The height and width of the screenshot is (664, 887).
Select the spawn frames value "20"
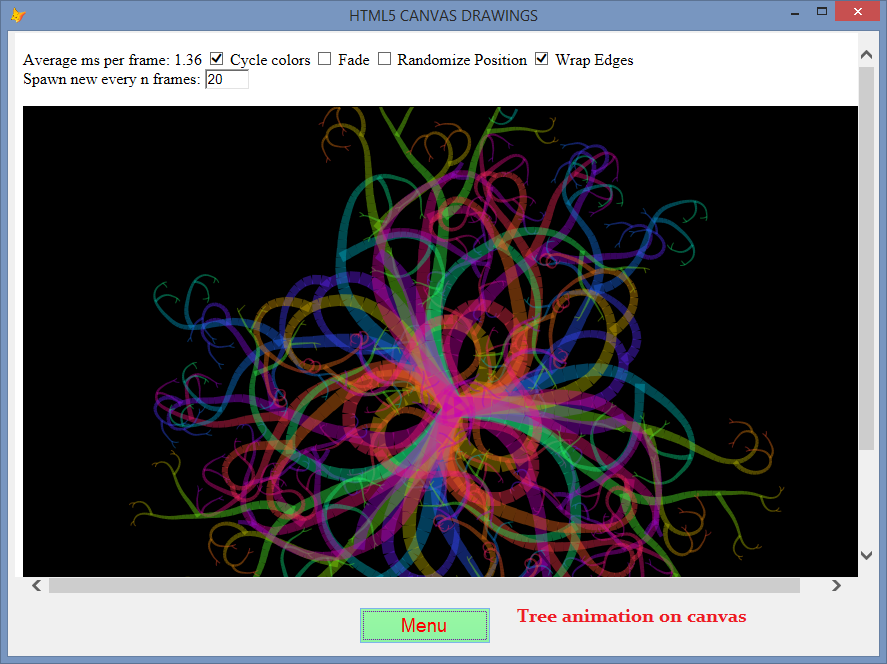pyautogui.click(x=226, y=79)
